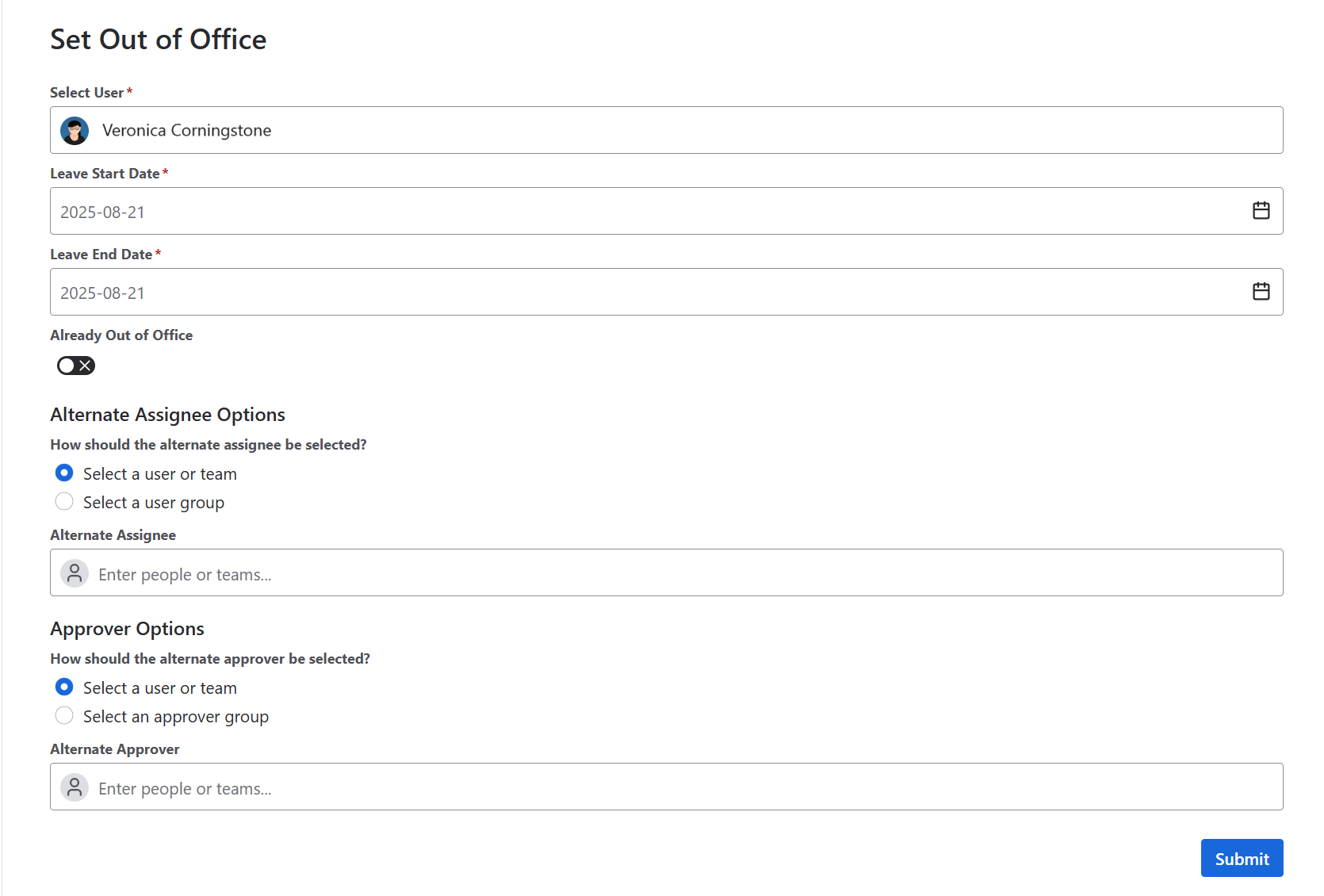Click the 'Alternate Assignee' field label
The height and width of the screenshot is (896, 1324).
[x=113, y=535]
